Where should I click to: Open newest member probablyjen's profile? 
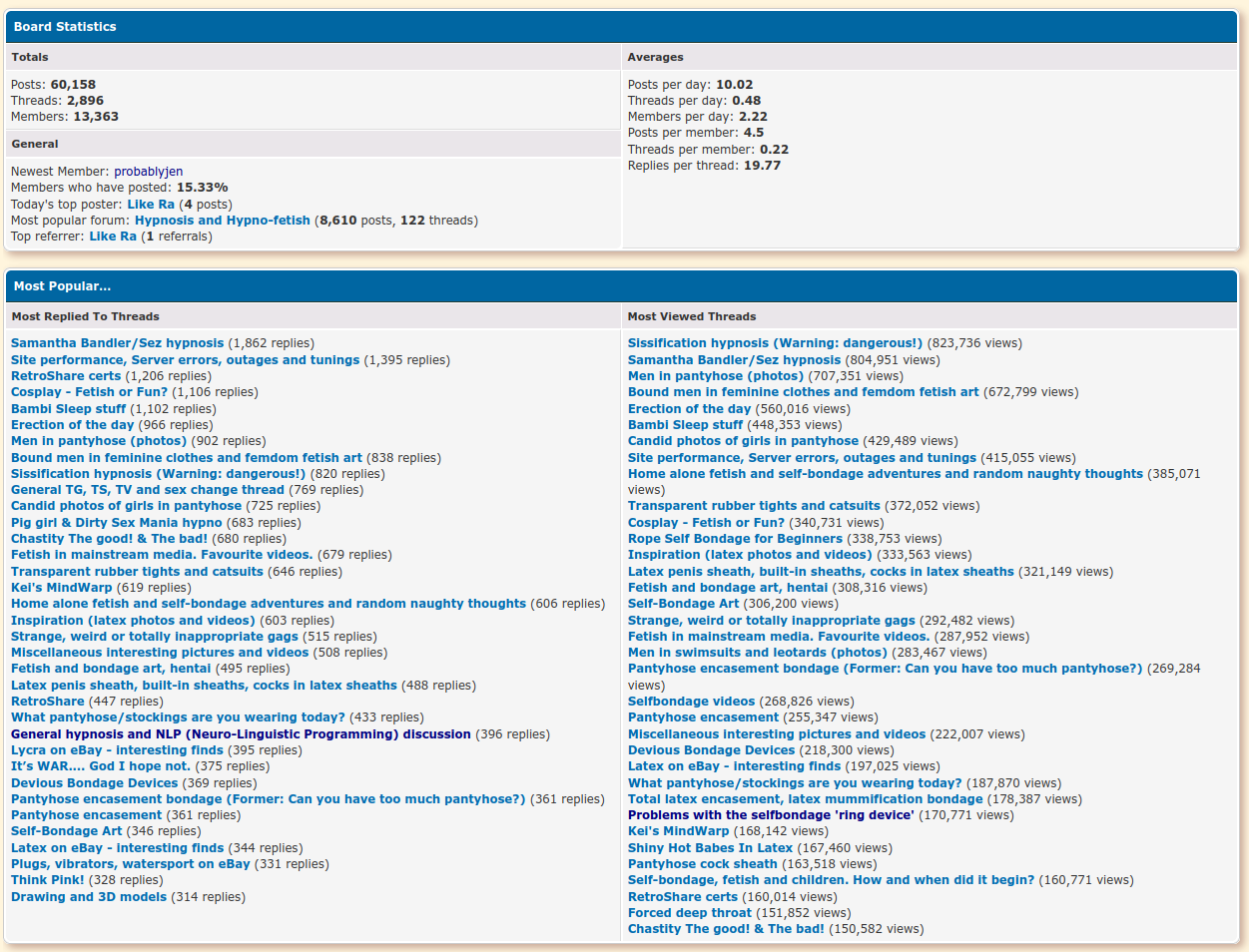pyautogui.click(x=148, y=172)
